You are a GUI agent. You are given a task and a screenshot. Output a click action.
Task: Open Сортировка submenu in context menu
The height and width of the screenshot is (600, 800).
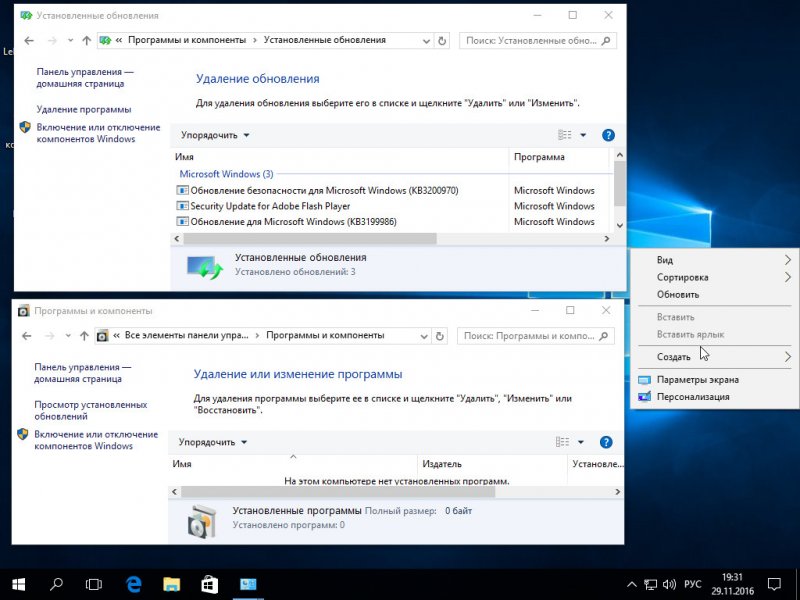click(x=715, y=278)
